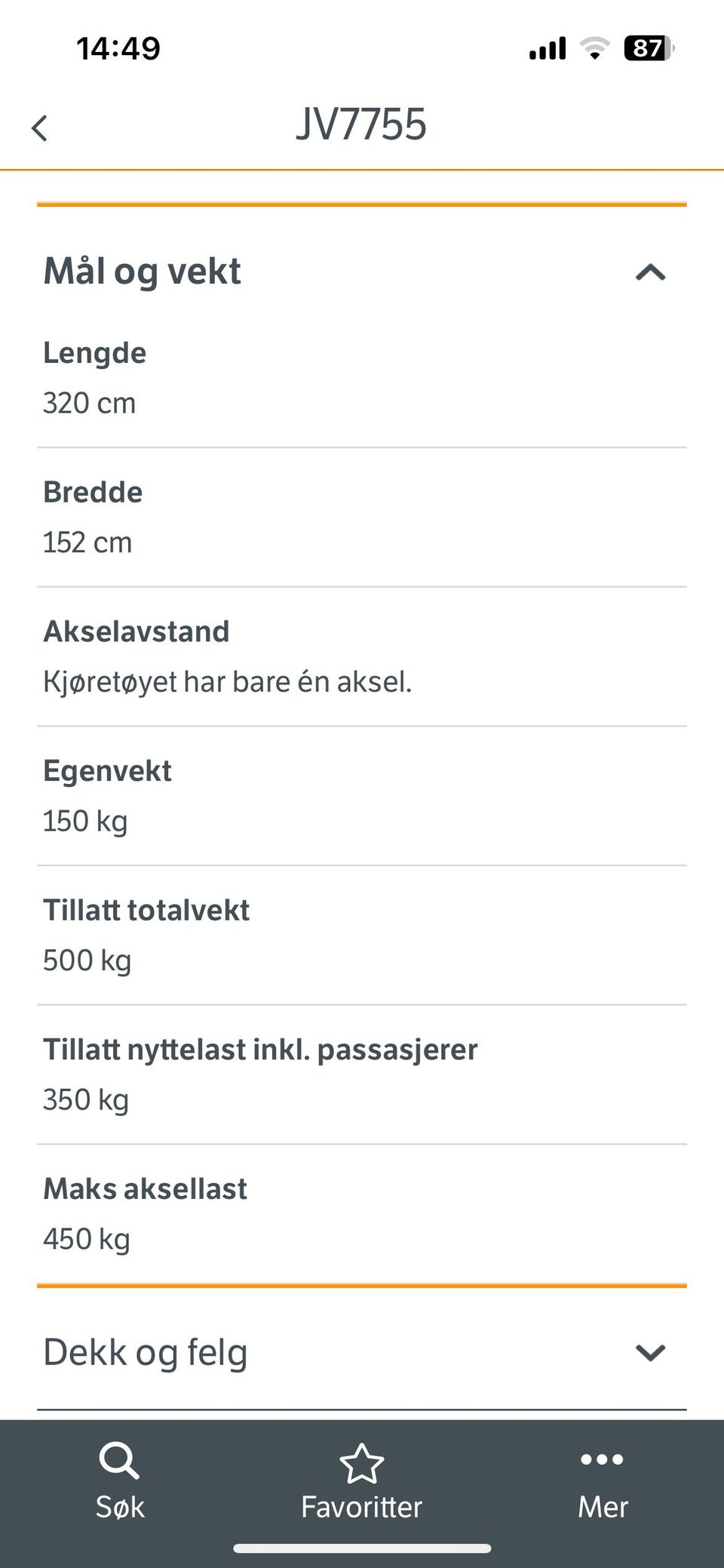Collapse the Mål og vekt section chevron

[x=650, y=272]
